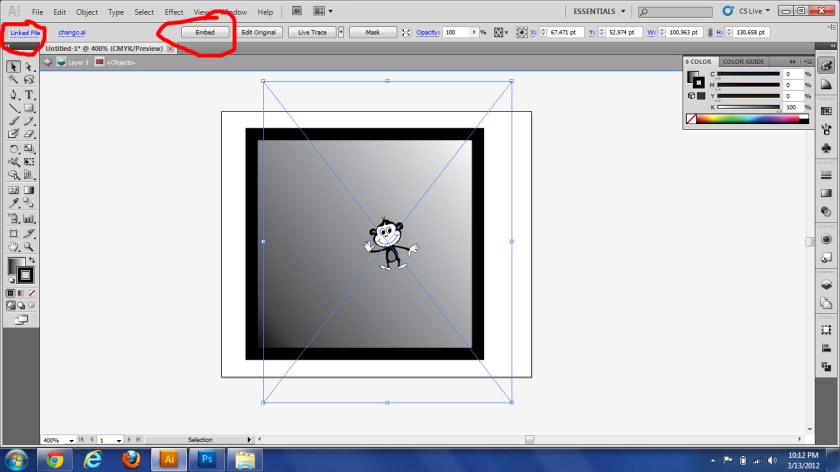The height and width of the screenshot is (472, 840).
Task: Click the Embed button
Action: (x=205, y=32)
